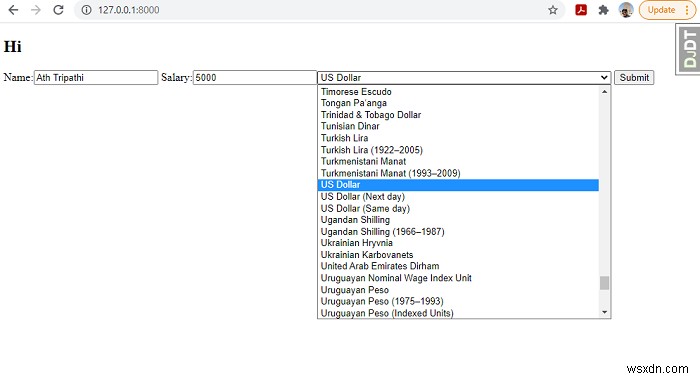Screen dimensions: 700x379
Task: Choose US Dollar (Next day) option
Action: (458, 196)
